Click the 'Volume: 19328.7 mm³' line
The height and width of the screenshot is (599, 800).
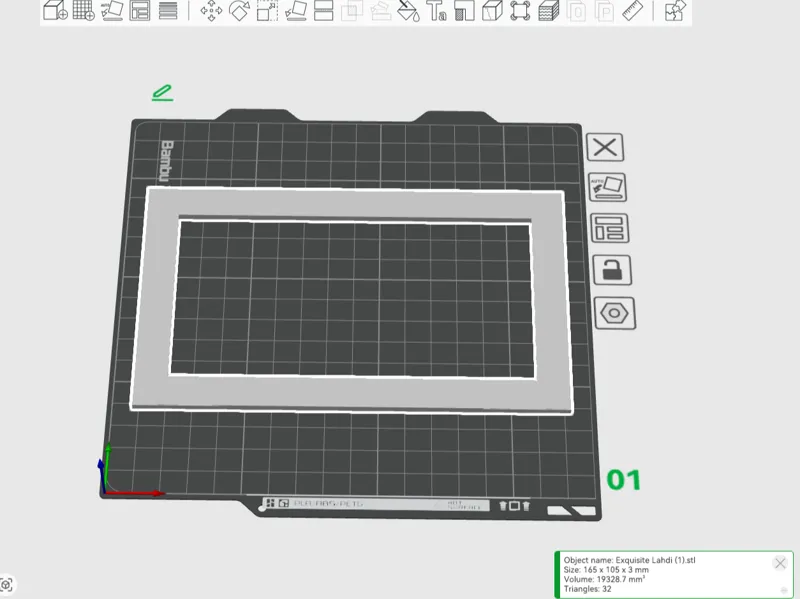604,580
